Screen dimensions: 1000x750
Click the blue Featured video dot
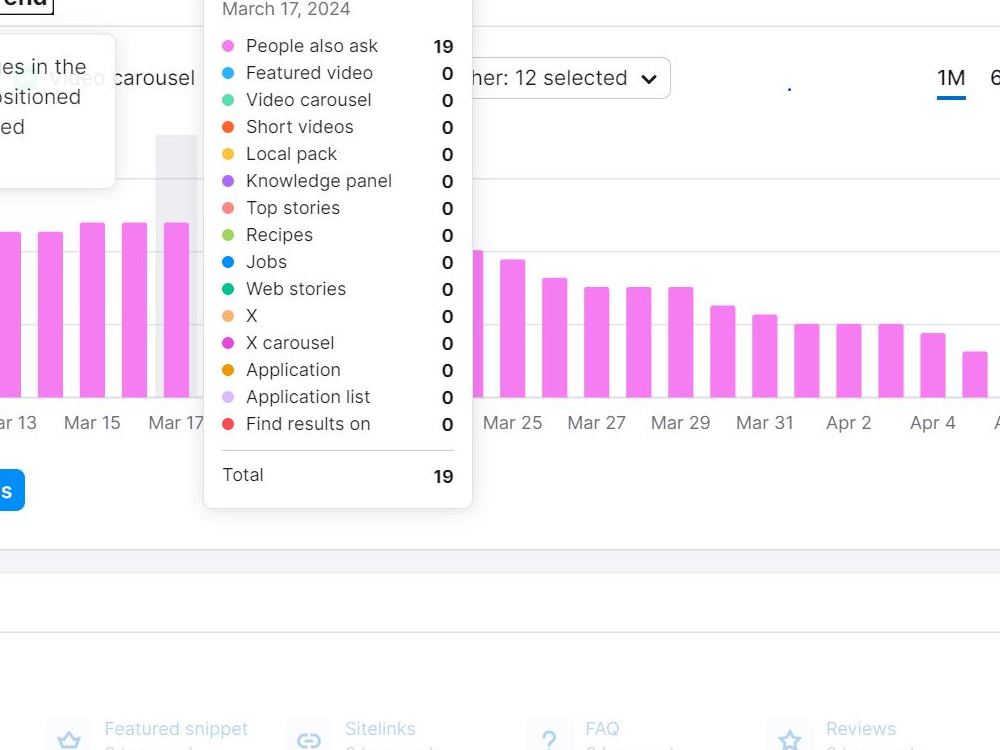point(228,73)
